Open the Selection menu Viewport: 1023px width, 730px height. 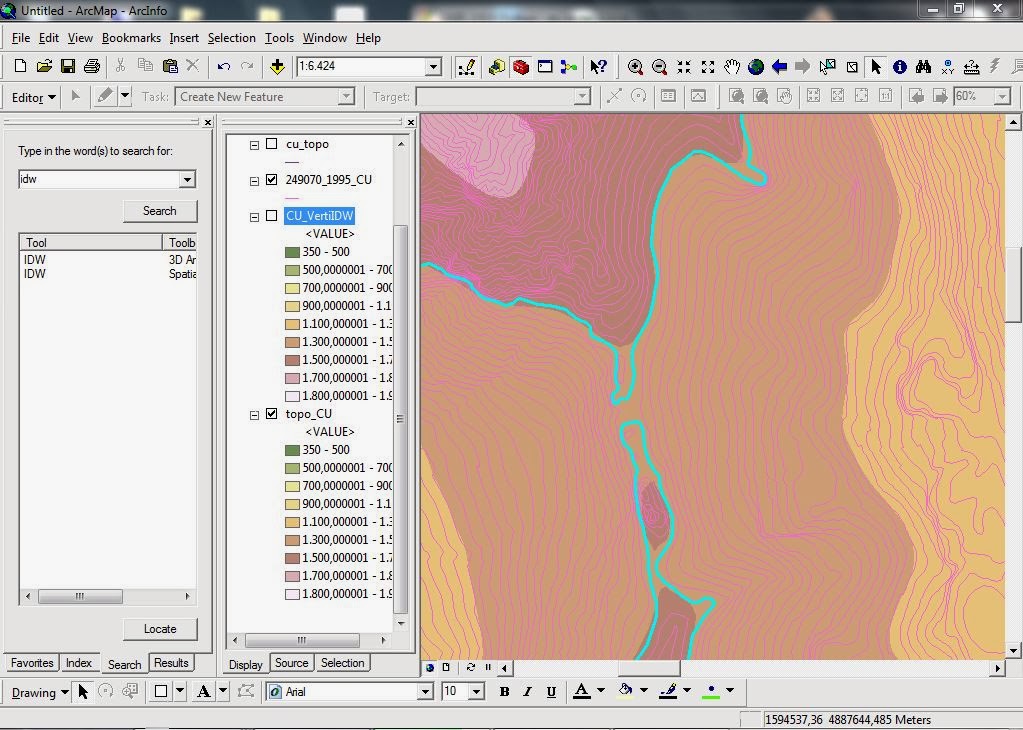[x=231, y=38]
